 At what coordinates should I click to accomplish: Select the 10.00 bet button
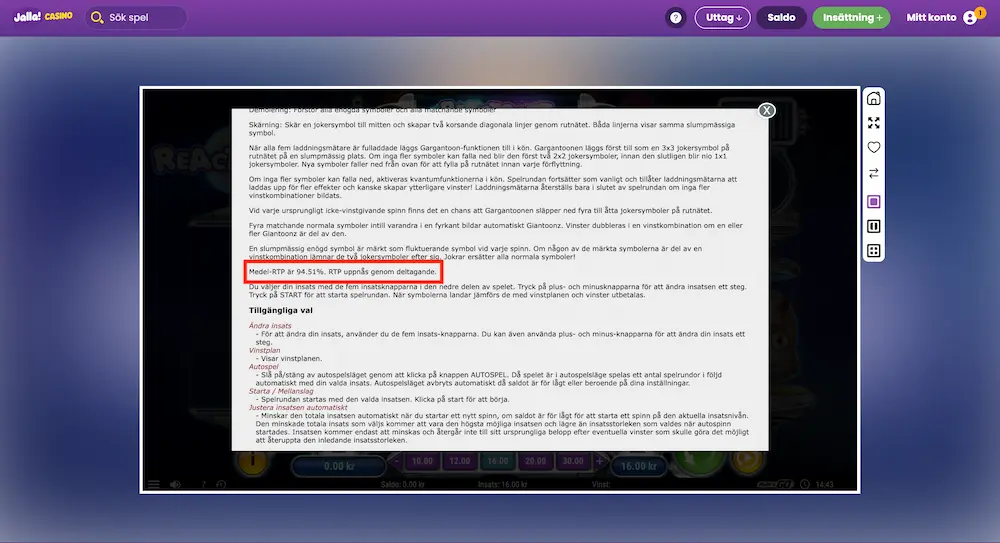pyautogui.click(x=422, y=461)
